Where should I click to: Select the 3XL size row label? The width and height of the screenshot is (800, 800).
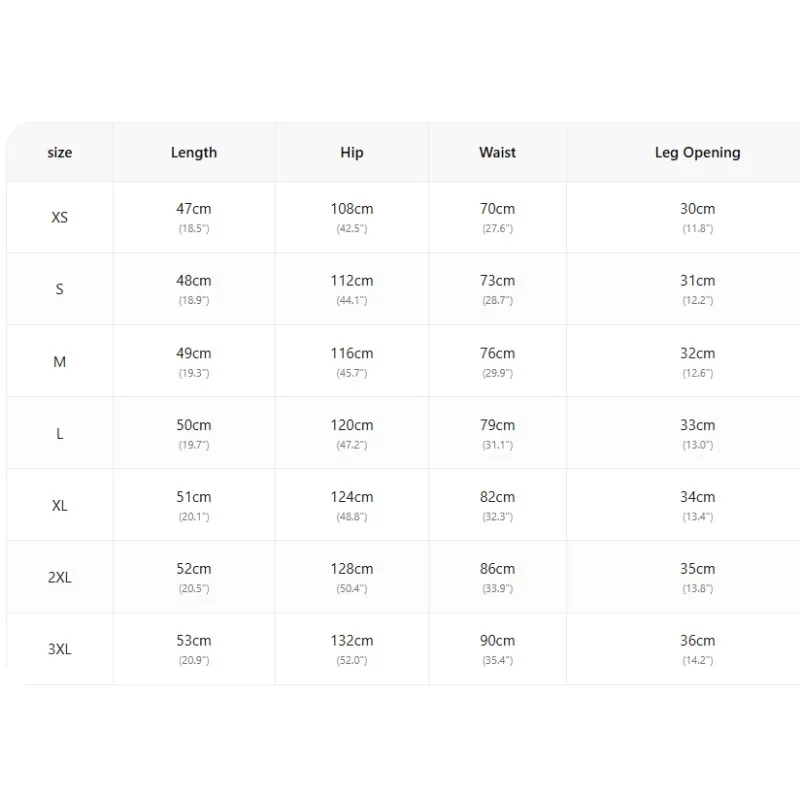tap(60, 649)
